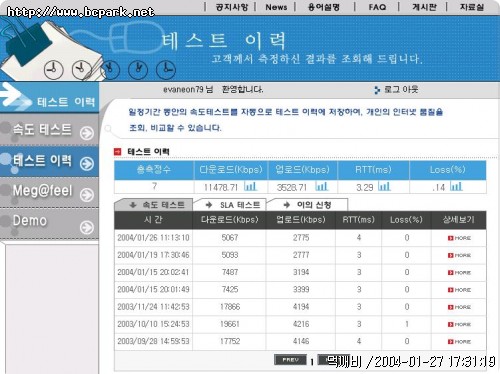Open the FAQ menu item
The height and width of the screenshot is (374, 500).
(x=377, y=7)
